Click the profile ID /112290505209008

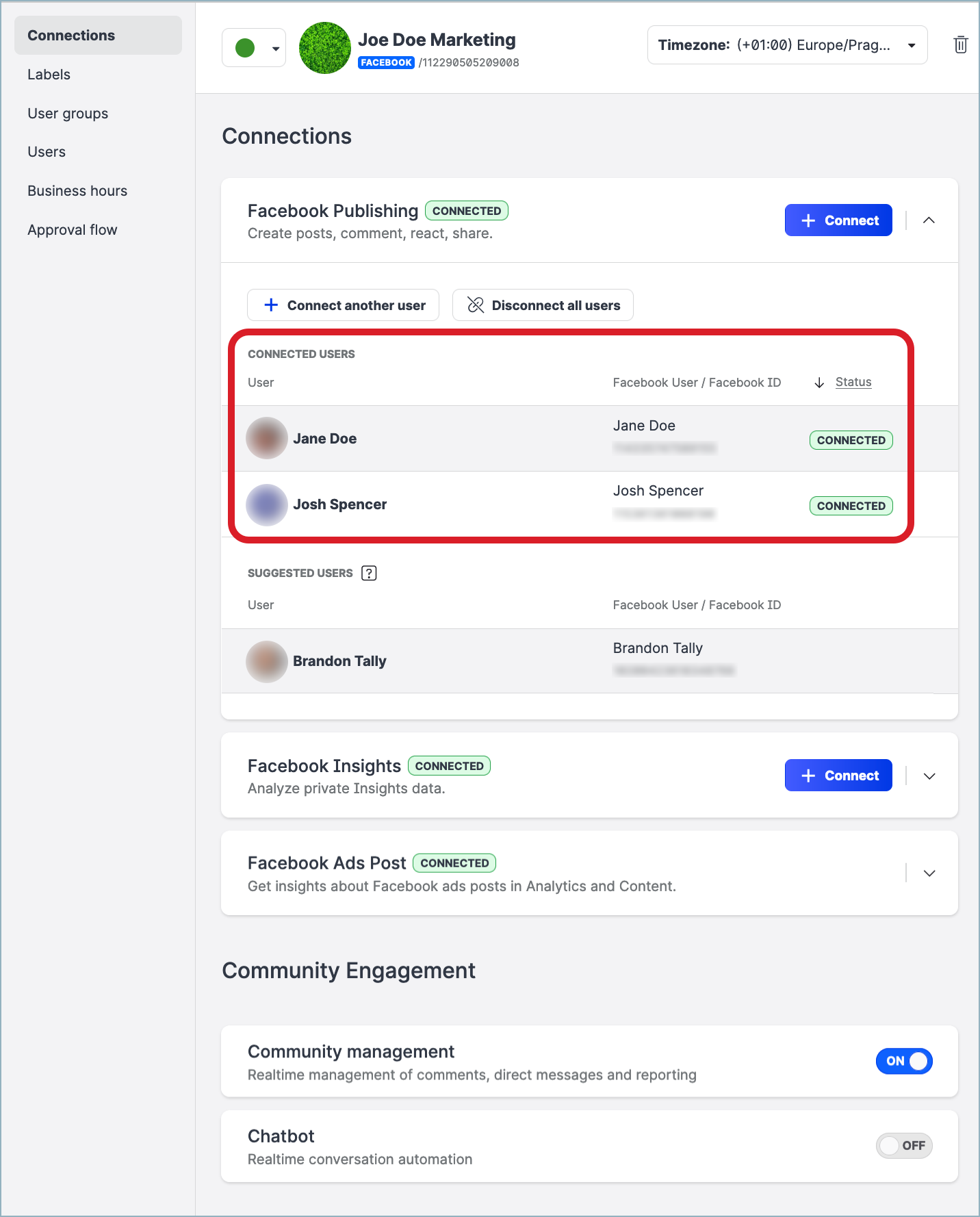(x=469, y=62)
